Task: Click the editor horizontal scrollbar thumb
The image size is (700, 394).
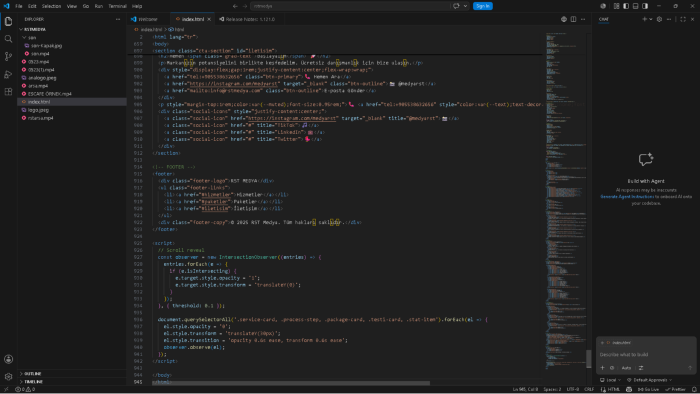Action: 291,383
